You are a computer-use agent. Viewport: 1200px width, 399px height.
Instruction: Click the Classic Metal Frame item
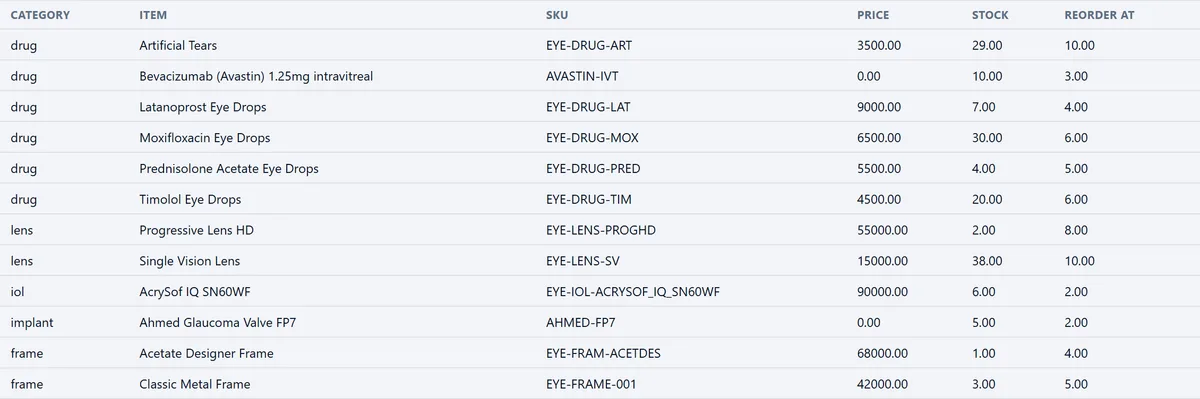click(x=195, y=384)
